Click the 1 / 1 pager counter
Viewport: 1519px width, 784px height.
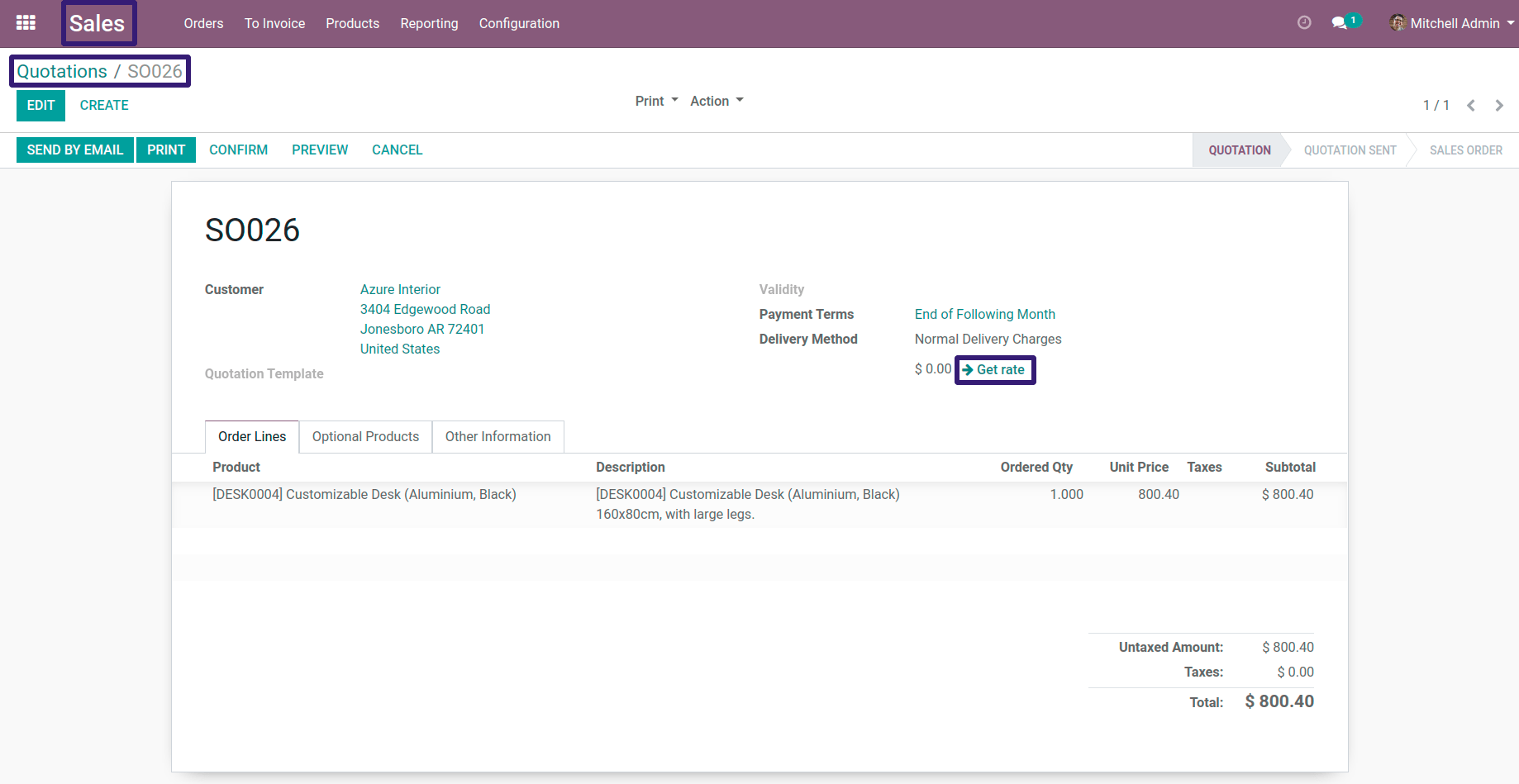[x=1436, y=106]
